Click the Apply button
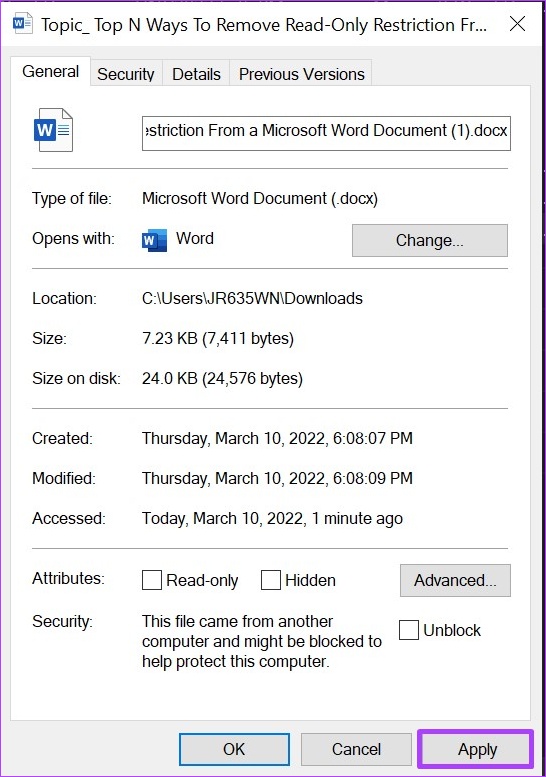 point(477,749)
